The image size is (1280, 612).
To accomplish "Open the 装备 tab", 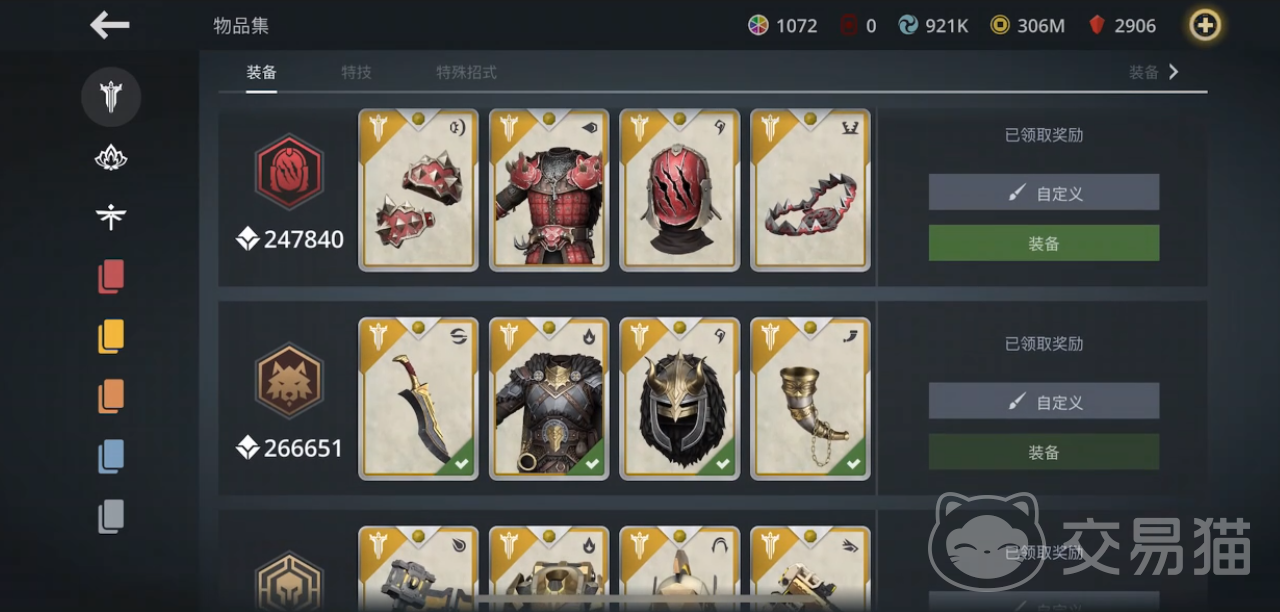I will (x=261, y=72).
